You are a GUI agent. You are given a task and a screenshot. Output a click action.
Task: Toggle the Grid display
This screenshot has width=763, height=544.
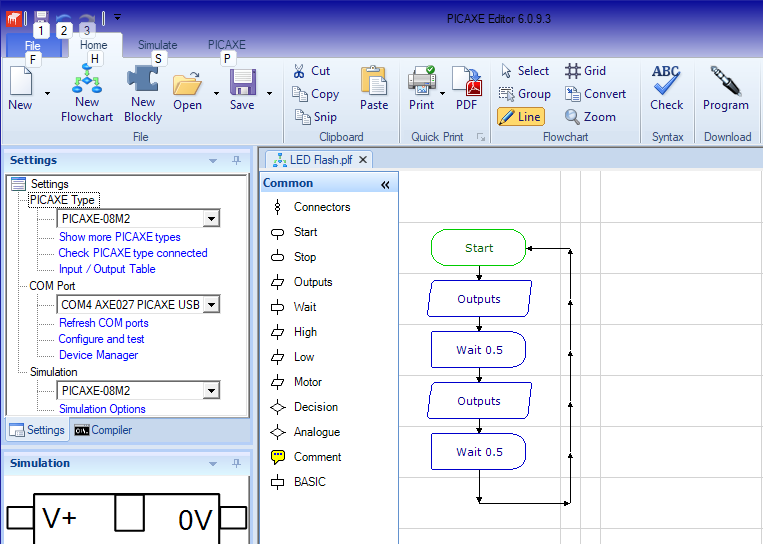click(x=586, y=71)
